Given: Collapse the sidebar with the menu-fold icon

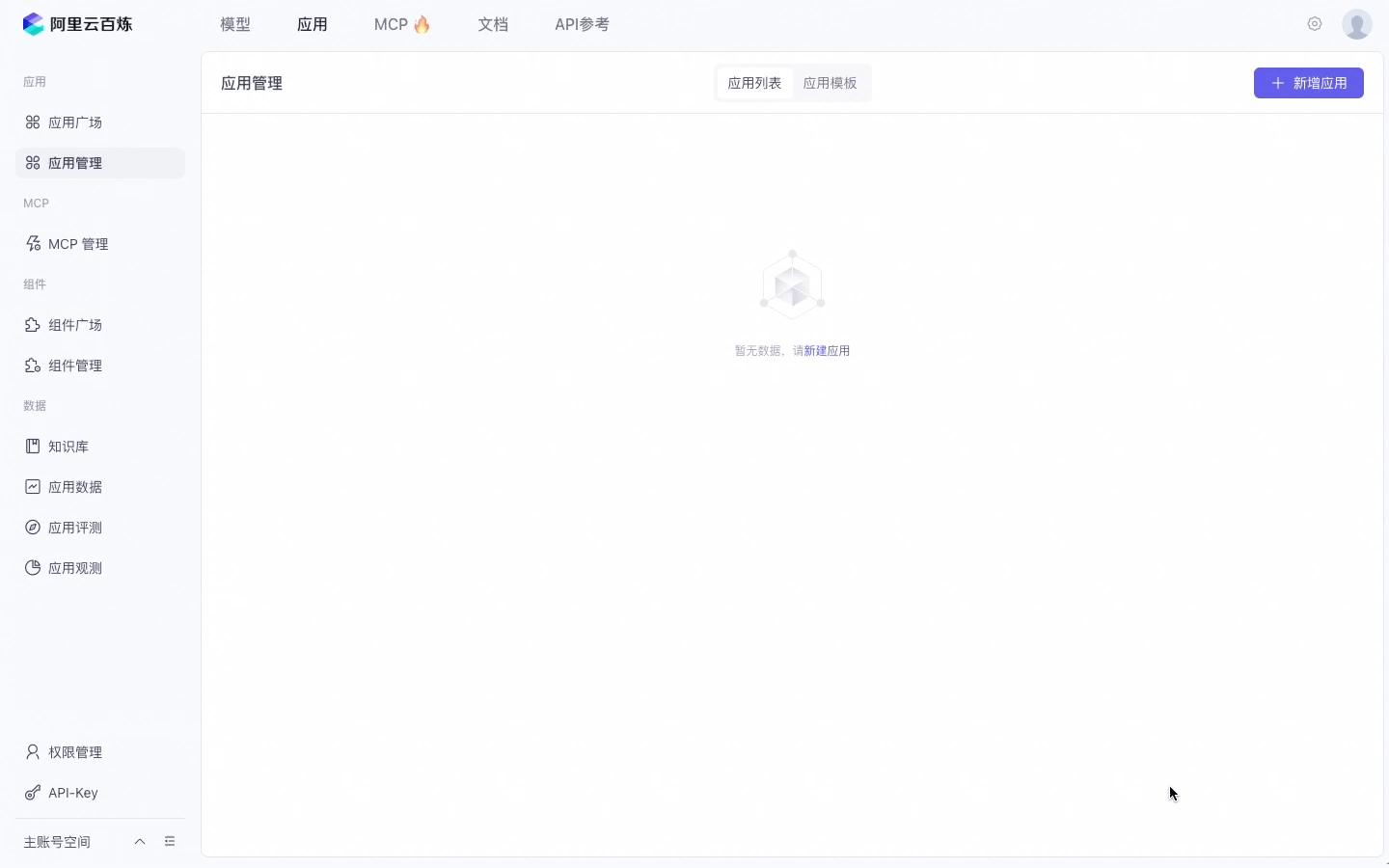Looking at the screenshot, I should click(x=170, y=842).
